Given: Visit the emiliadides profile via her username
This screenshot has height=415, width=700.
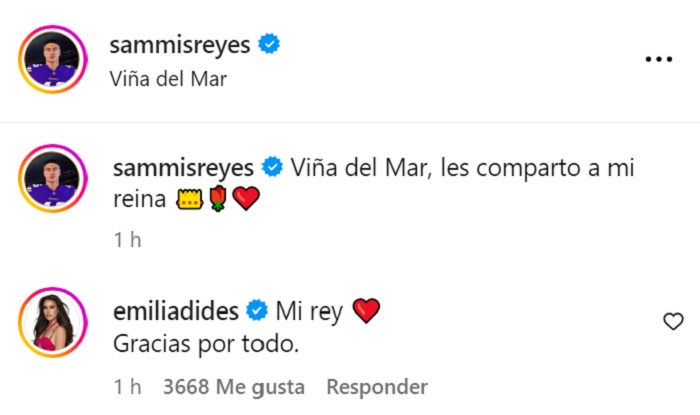Looking at the screenshot, I should pyautogui.click(x=178, y=312).
